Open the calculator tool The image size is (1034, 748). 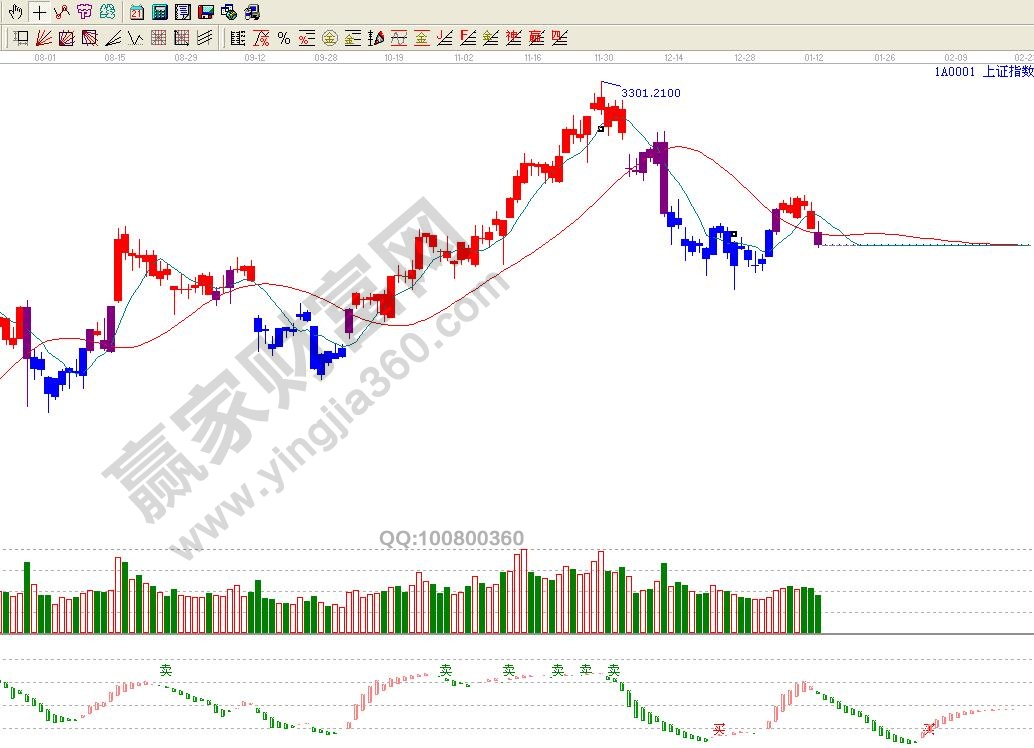[160, 12]
